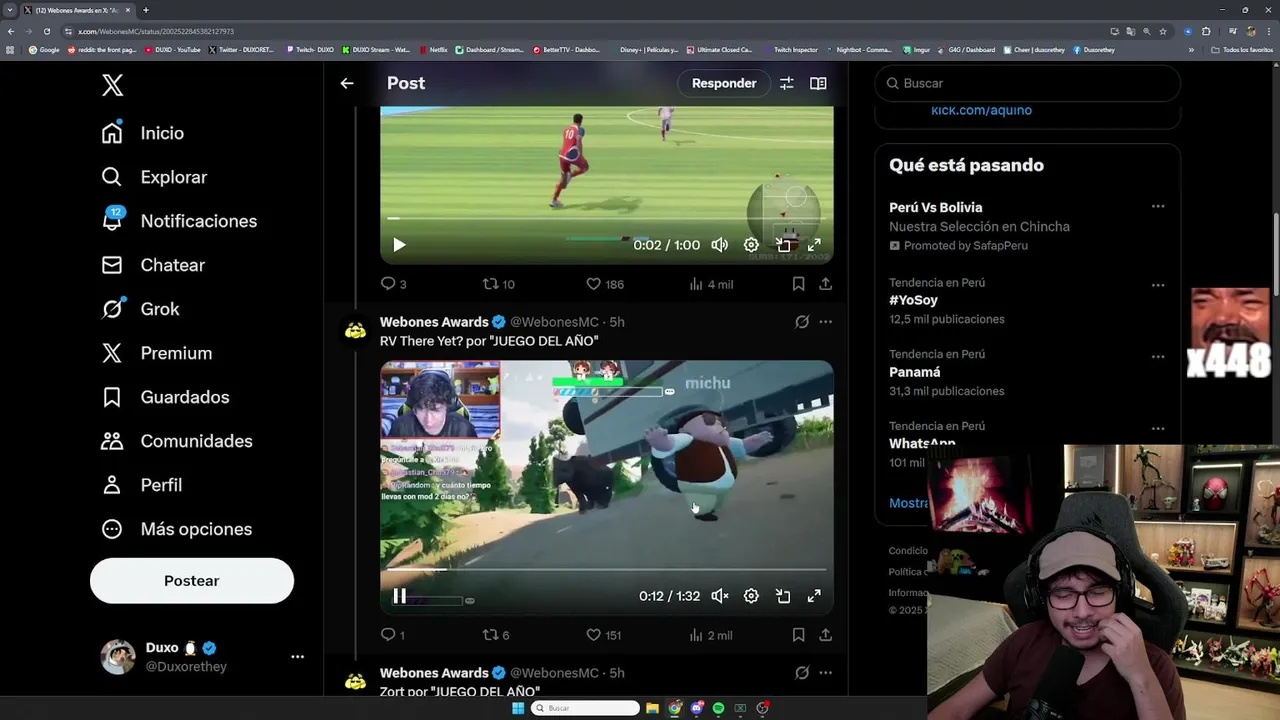
Task: Open a new browser tab
Action: click(x=145, y=10)
